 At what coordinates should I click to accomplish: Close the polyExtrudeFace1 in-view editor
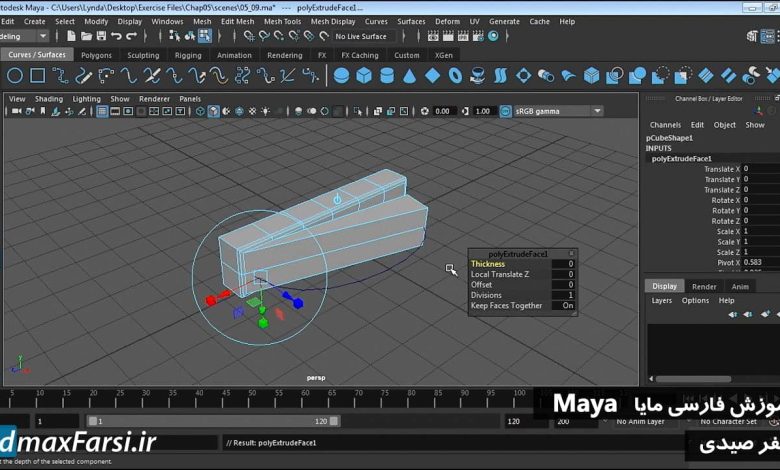click(x=570, y=254)
